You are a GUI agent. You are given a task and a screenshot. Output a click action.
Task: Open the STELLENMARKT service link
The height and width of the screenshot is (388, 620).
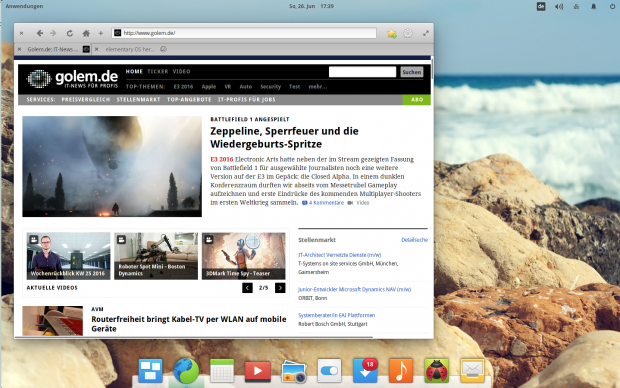(138, 100)
